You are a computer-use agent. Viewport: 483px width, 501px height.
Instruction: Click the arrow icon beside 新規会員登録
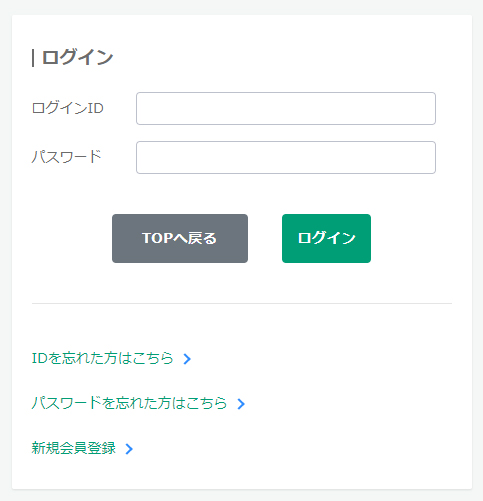pyautogui.click(x=129, y=449)
